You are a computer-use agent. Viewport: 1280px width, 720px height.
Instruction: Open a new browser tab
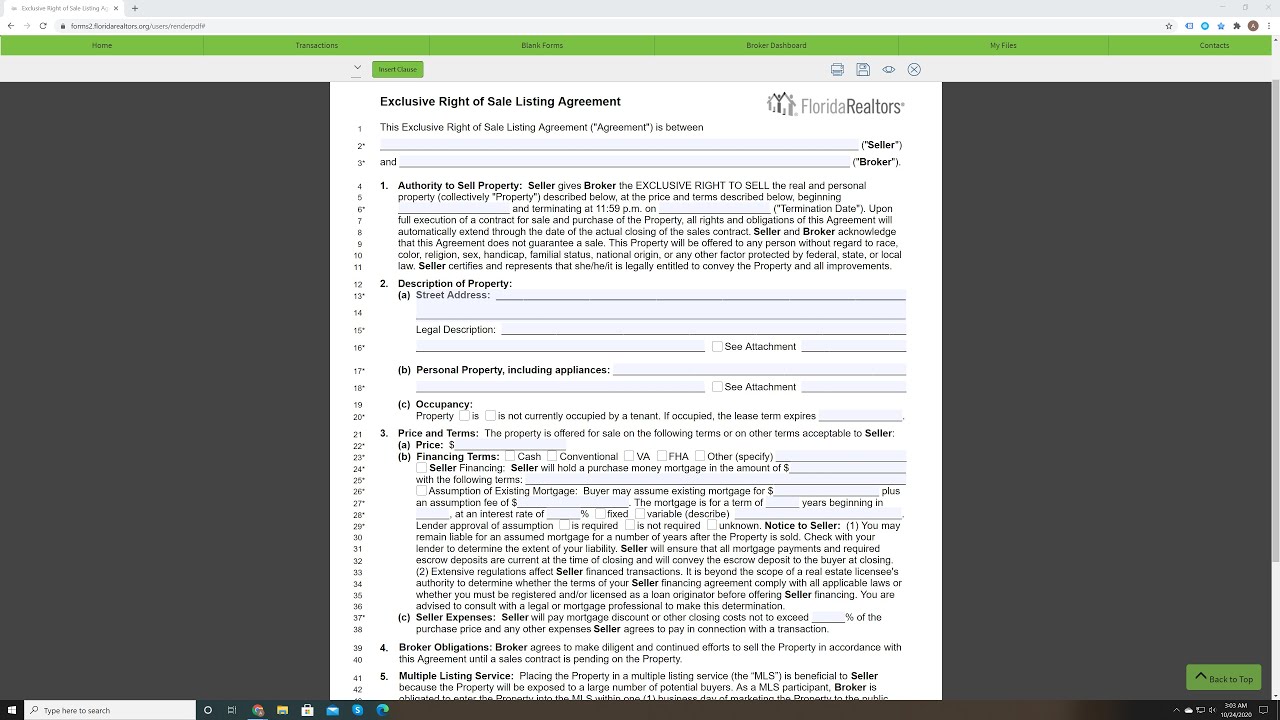tap(134, 8)
